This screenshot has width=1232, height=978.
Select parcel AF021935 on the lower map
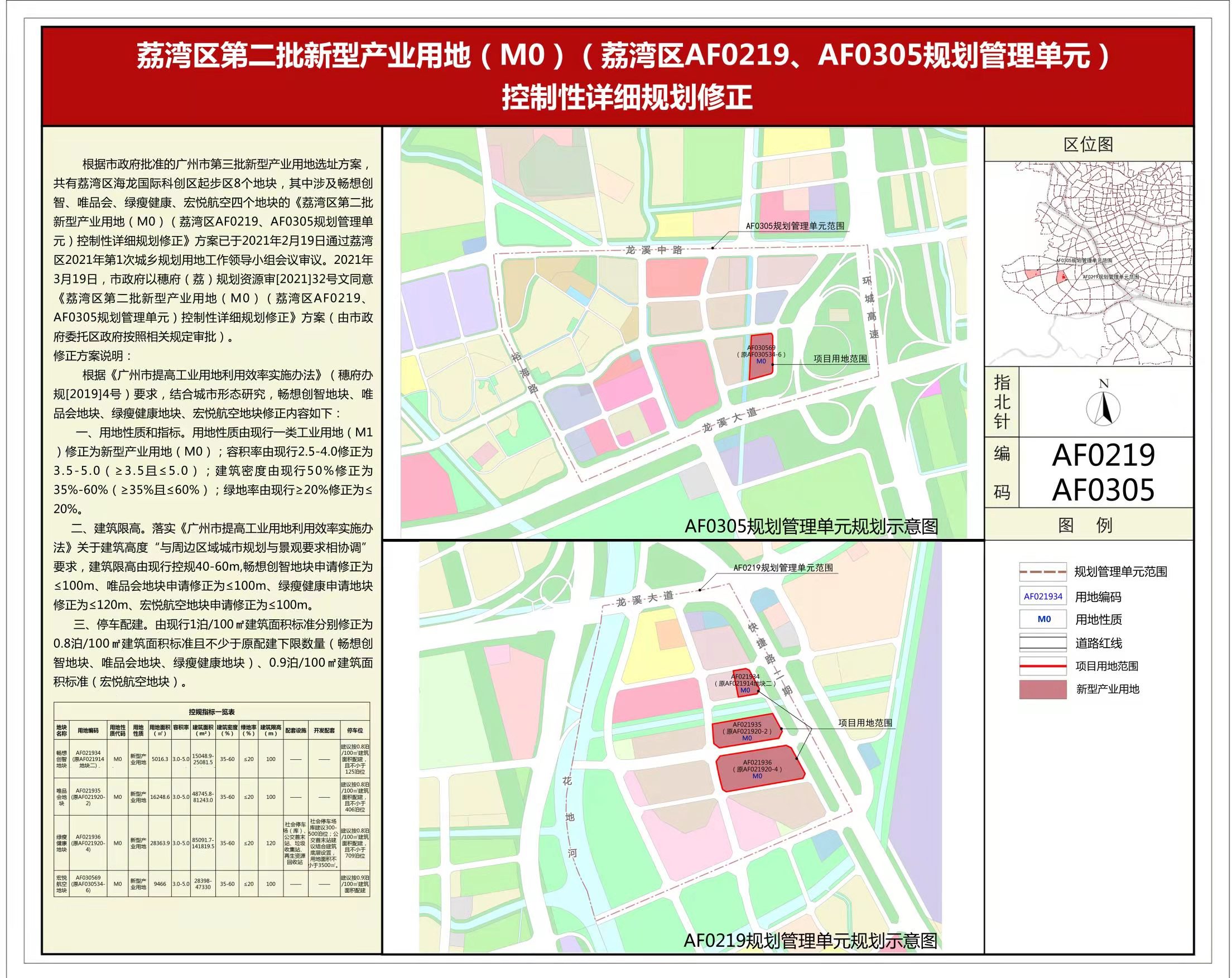point(747,731)
